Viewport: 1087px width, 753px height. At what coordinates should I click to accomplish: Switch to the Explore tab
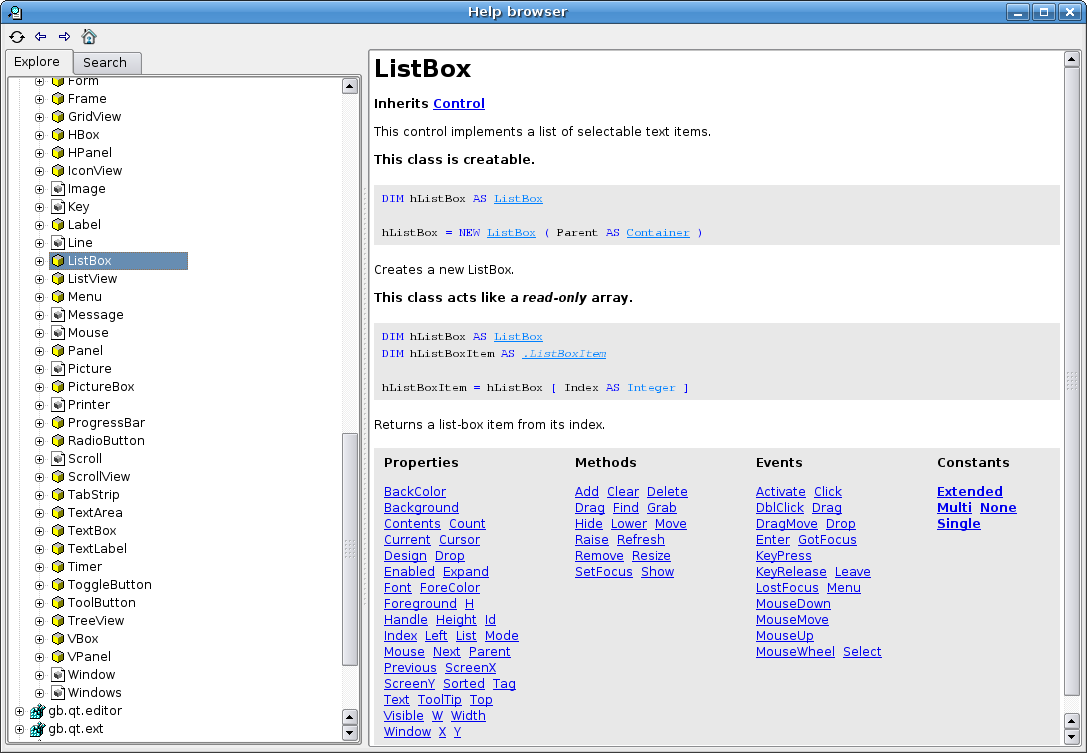coord(37,62)
